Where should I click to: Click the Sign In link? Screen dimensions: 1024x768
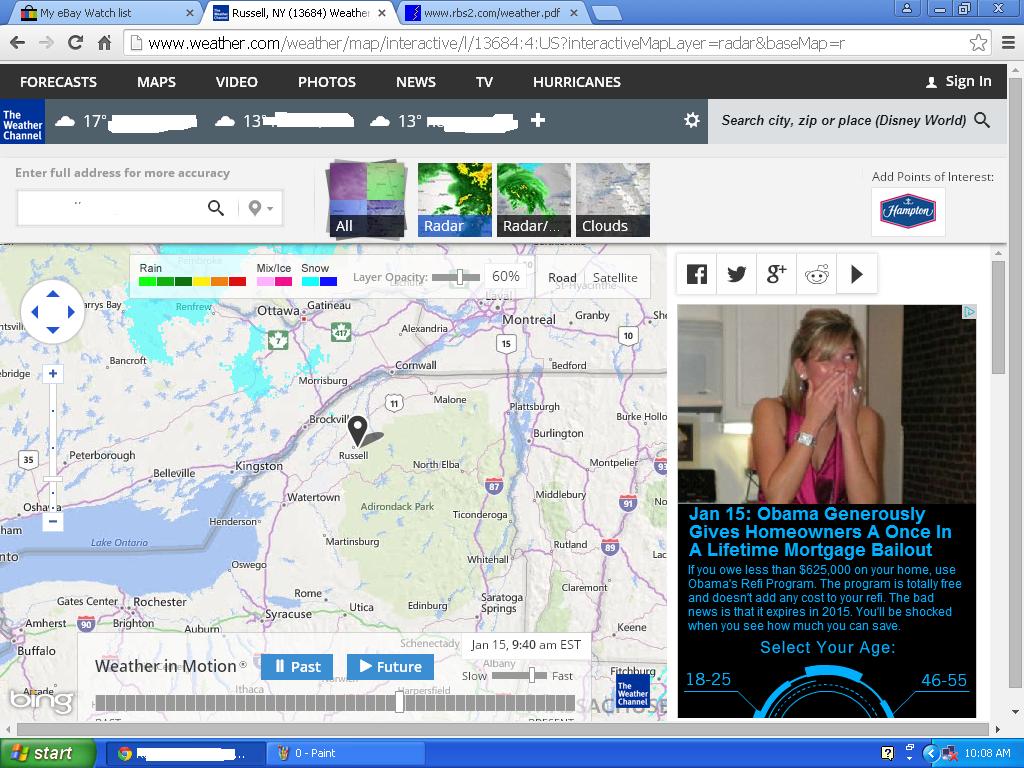(x=958, y=82)
